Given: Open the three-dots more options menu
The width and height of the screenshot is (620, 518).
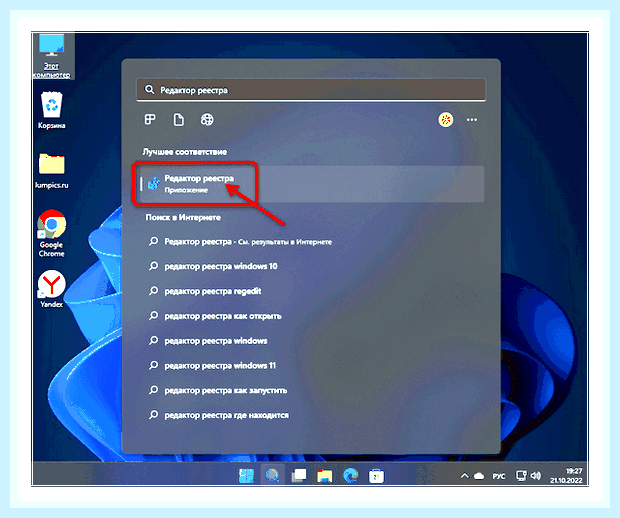Looking at the screenshot, I should pyautogui.click(x=472, y=119).
